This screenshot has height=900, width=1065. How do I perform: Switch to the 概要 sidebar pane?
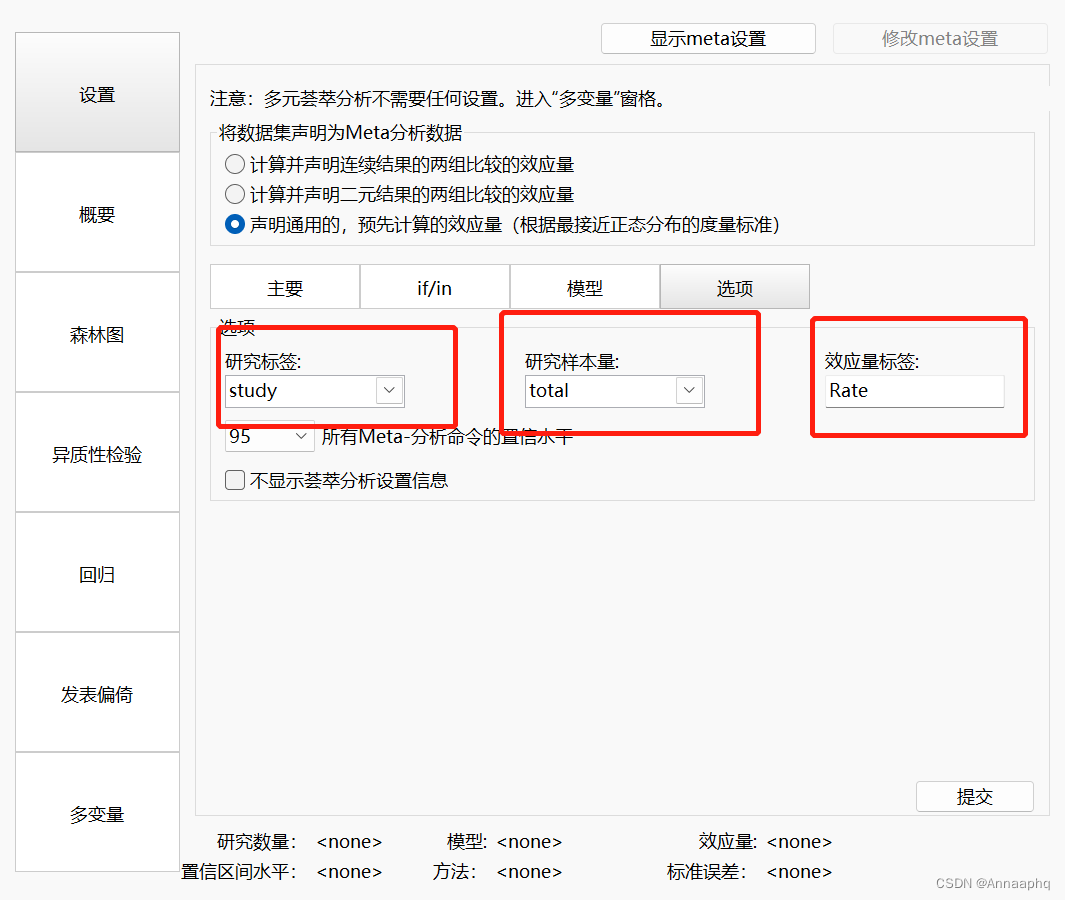[96, 214]
